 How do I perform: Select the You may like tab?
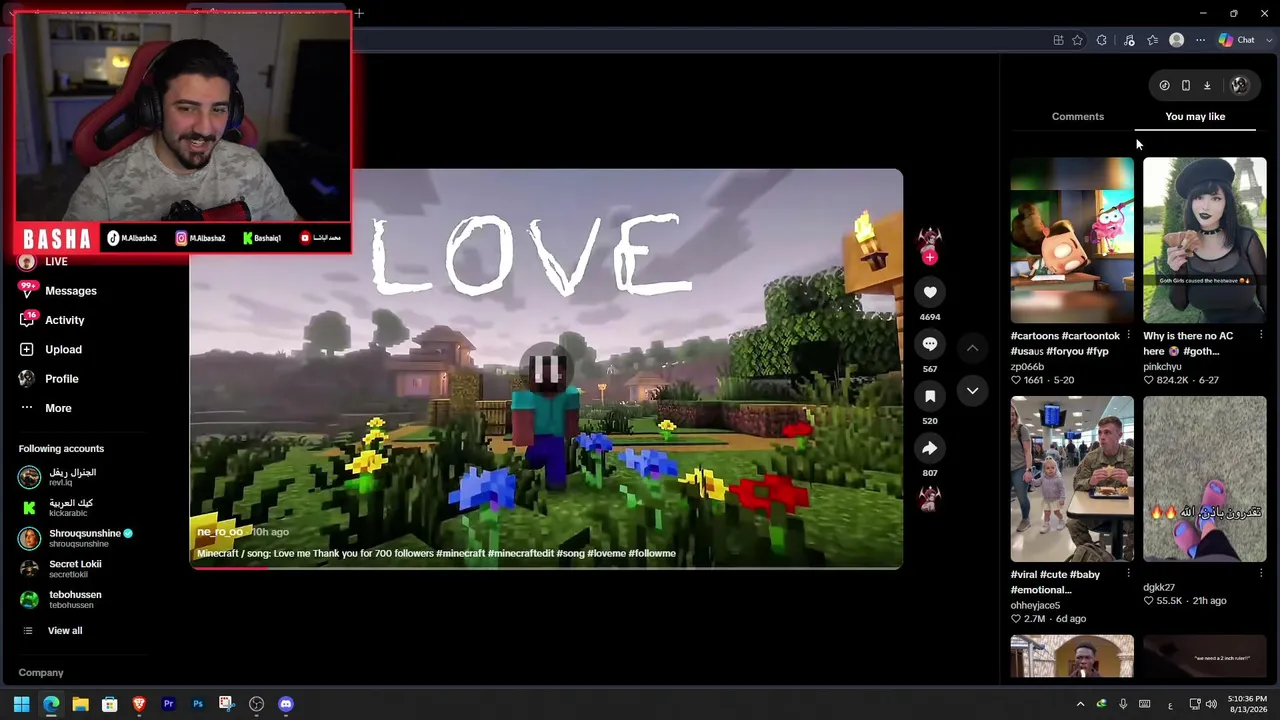coord(1195,116)
